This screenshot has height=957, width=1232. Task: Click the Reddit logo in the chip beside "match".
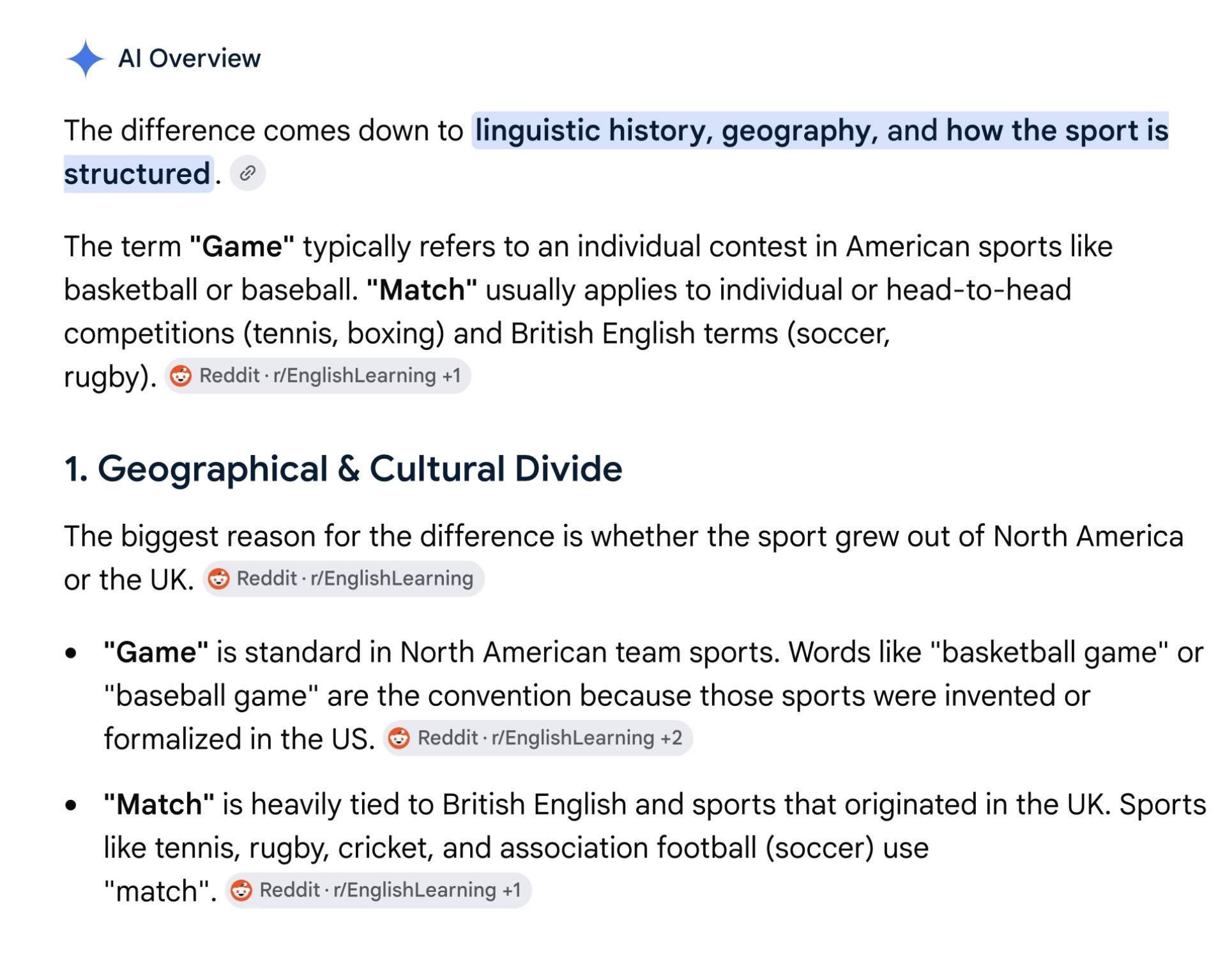point(241,891)
